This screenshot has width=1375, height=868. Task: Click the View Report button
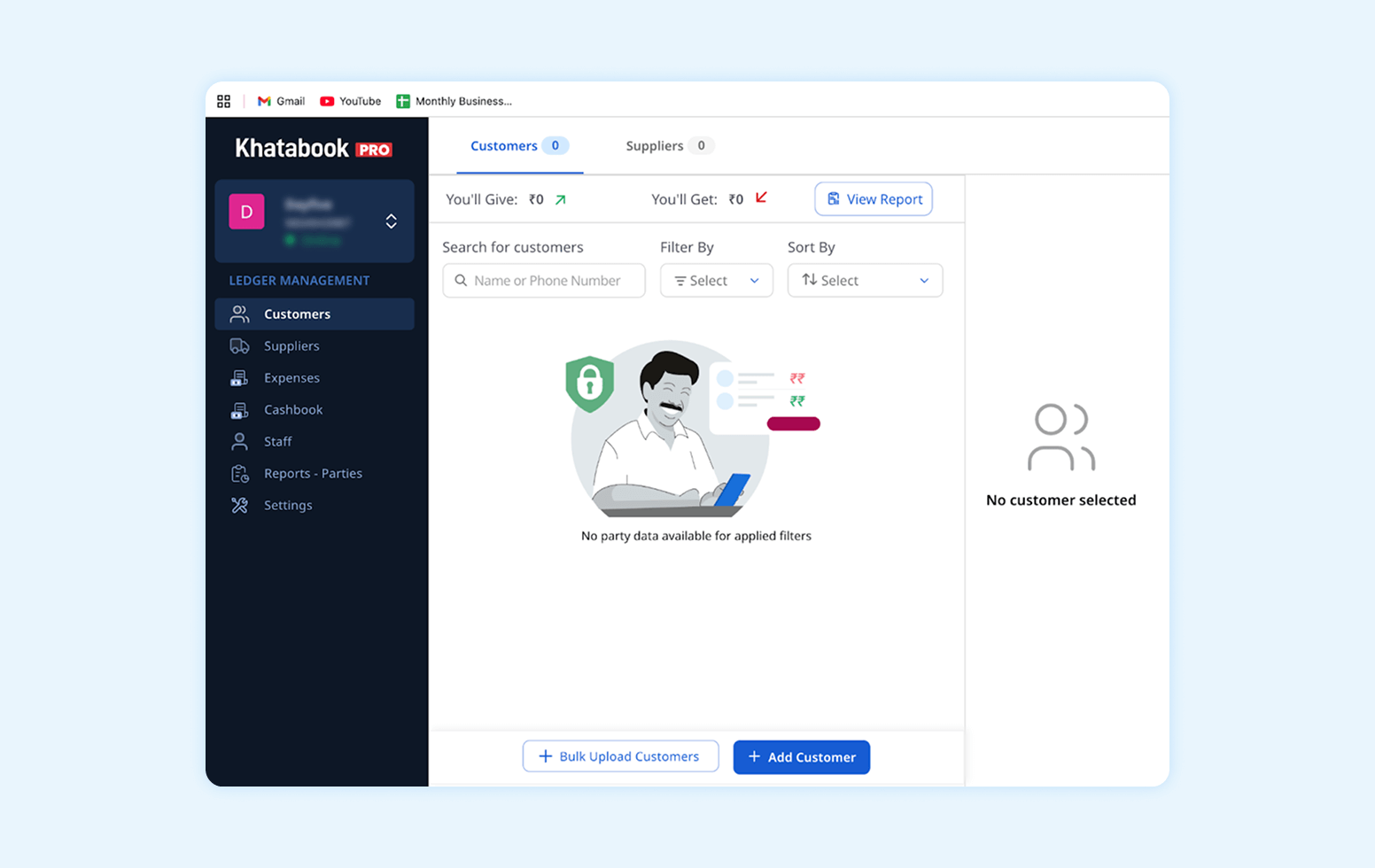[874, 199]
